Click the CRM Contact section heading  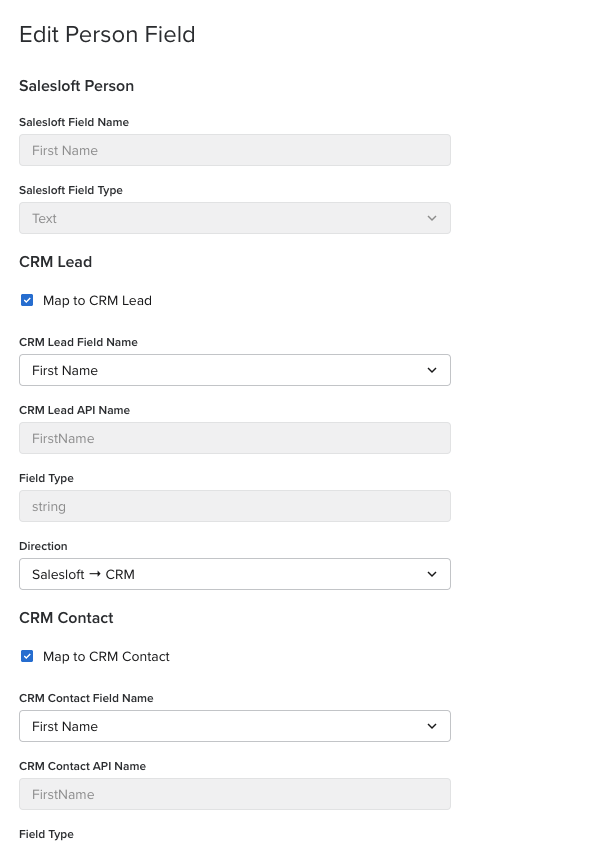click(x=66, y=618)
